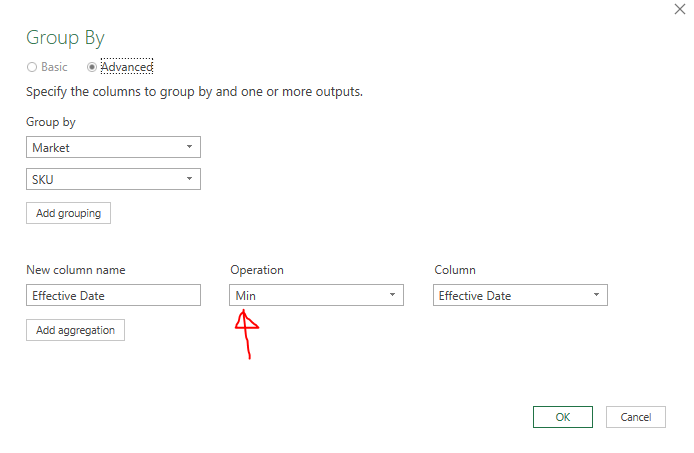
Task: Click the Add aggregation button
Action: click(75, 330)
